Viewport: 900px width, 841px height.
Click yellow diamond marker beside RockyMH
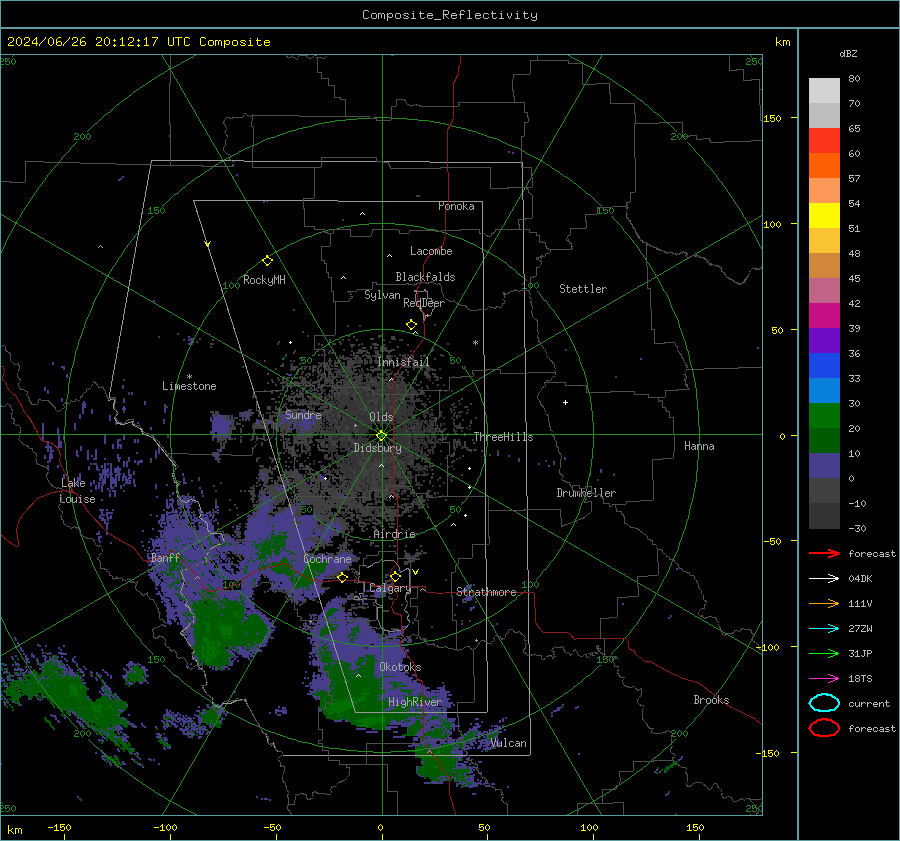click(x=267, y=261)
